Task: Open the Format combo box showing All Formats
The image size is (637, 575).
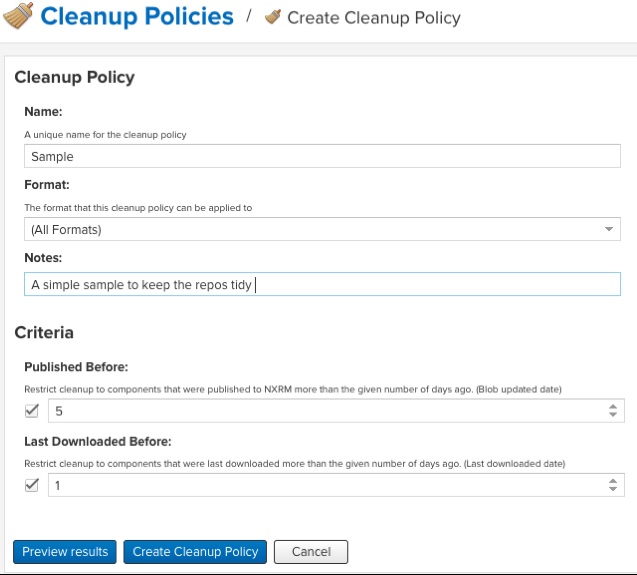Action: 312,229
